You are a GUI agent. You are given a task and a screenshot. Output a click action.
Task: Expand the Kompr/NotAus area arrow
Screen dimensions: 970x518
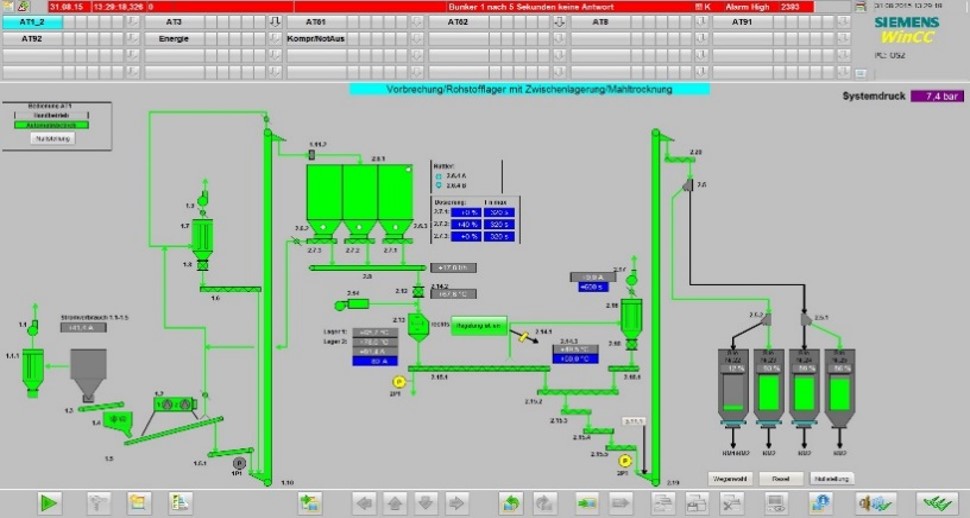(418, 38)
